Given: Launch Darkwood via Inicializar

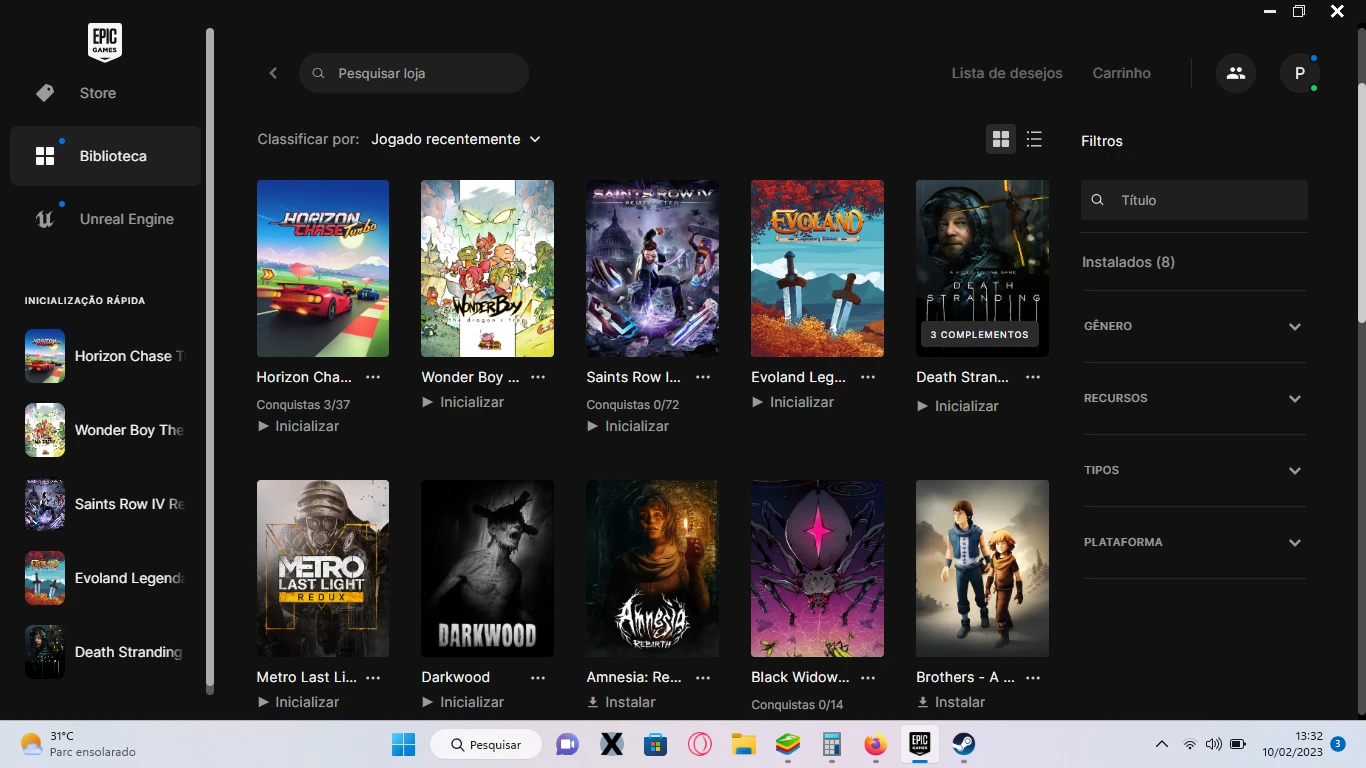Looking at the screenshot, I should point(463,702).
